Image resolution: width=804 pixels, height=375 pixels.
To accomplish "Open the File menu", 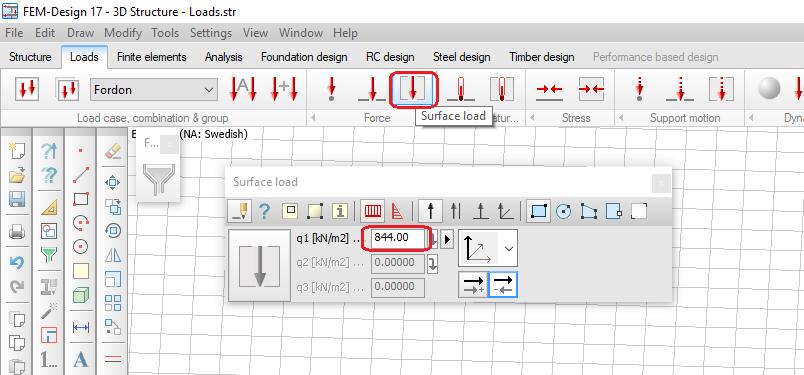I will (x=14, y=33).
